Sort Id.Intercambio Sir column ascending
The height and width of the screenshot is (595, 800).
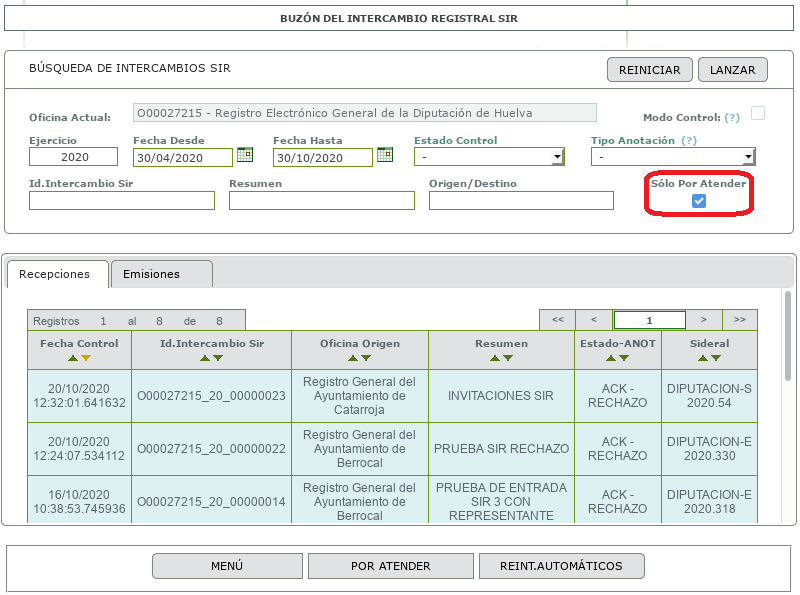[205, 358]
